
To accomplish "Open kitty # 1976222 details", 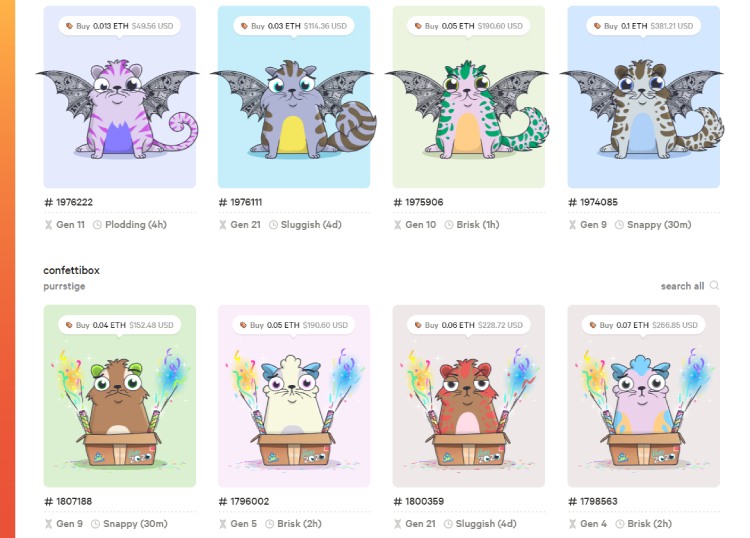I will (68, 202).
